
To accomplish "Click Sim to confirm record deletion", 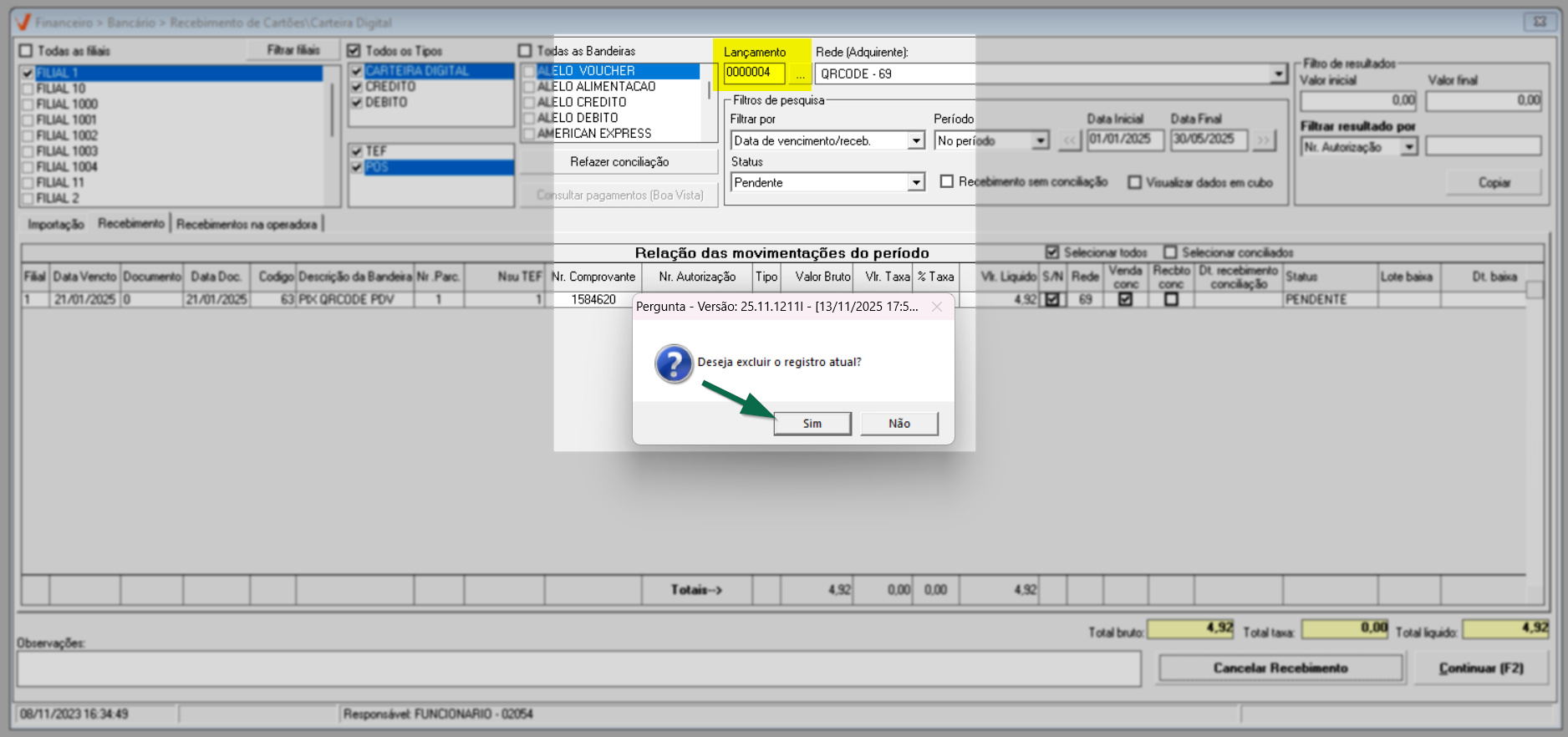I will coord(812,424).
